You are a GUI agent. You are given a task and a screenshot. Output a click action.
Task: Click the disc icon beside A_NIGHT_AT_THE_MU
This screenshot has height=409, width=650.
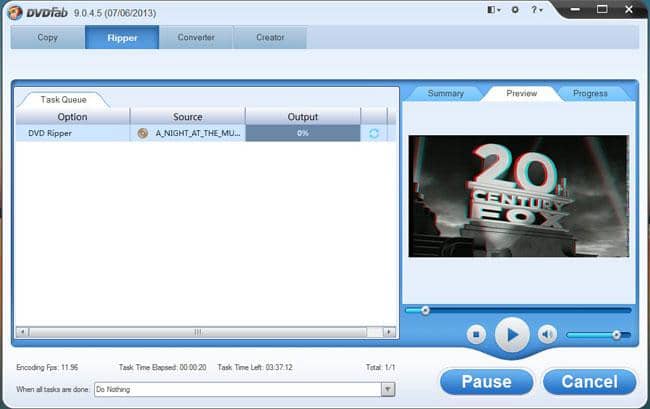click(x=143, y=133)
